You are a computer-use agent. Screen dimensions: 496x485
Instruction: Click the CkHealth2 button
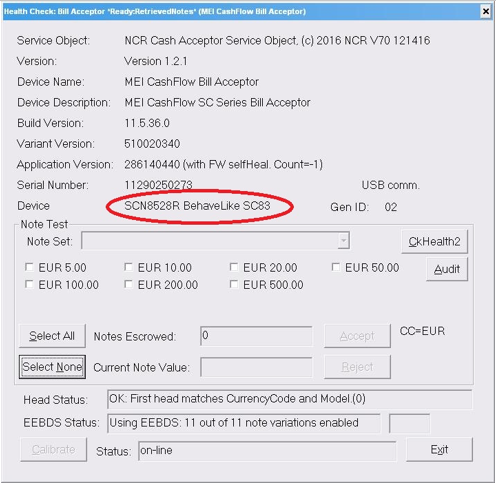tap(434, 242)
